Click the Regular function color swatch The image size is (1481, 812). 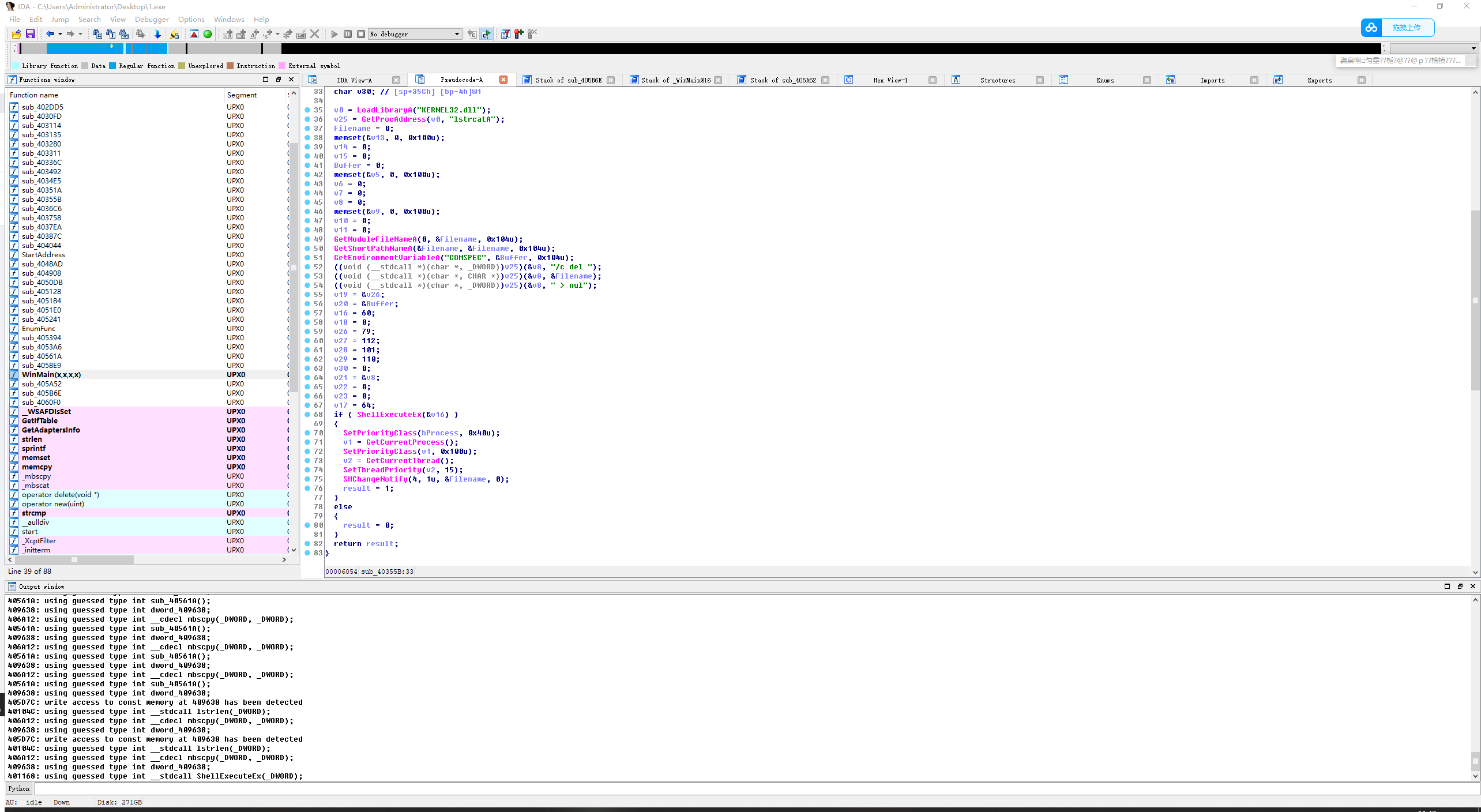point(112,66)
